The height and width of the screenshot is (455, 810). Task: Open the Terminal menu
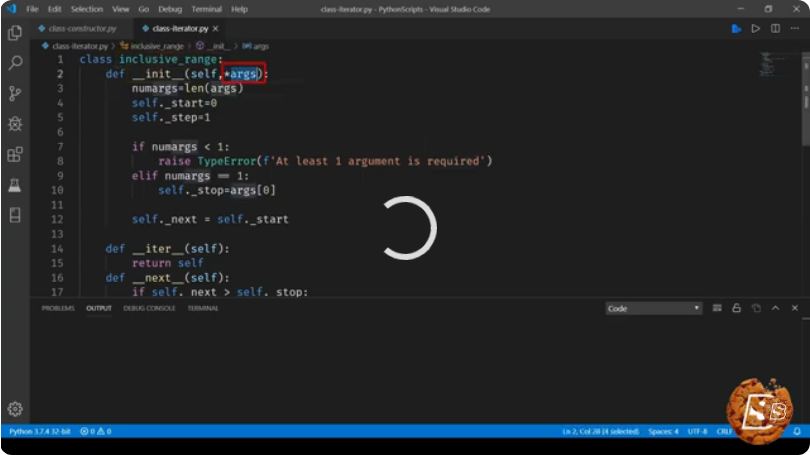[207, 9]
